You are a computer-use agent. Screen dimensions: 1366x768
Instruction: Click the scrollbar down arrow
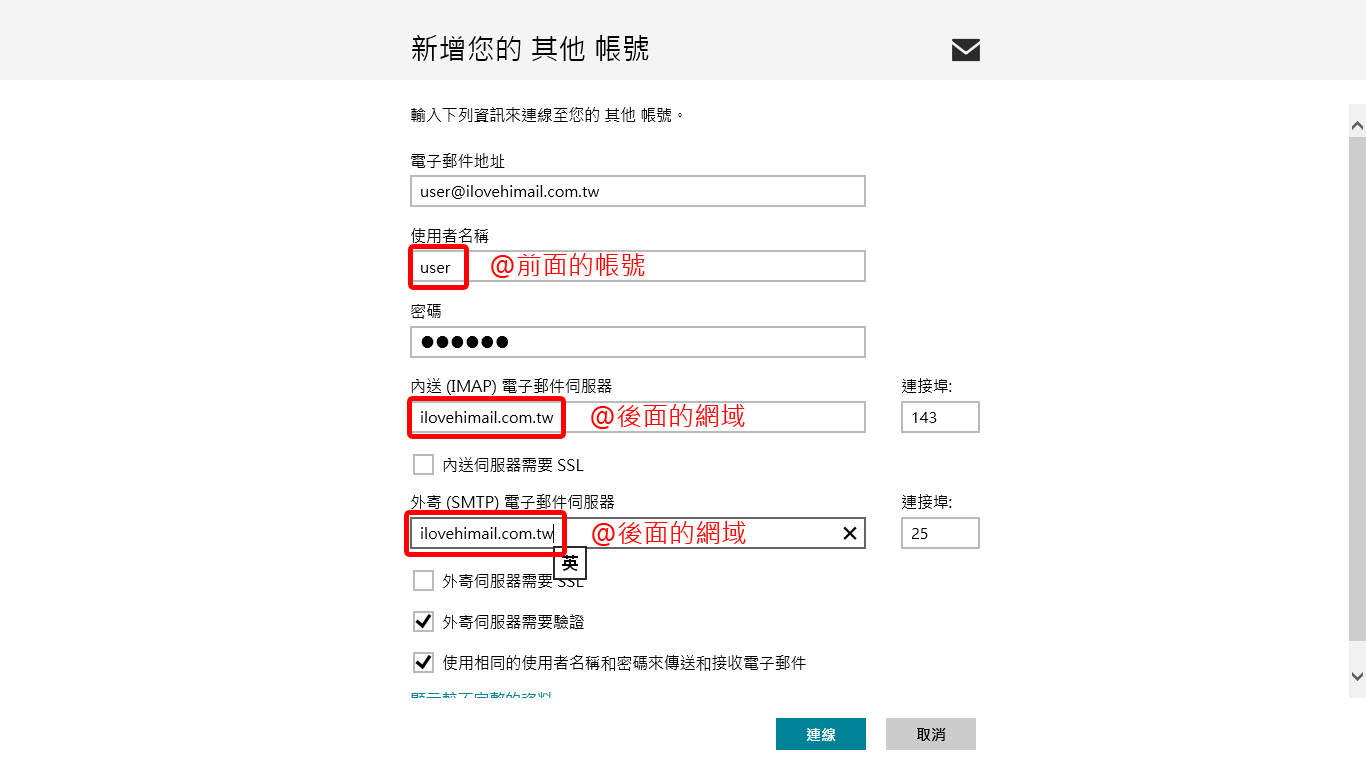(1357, 676)
